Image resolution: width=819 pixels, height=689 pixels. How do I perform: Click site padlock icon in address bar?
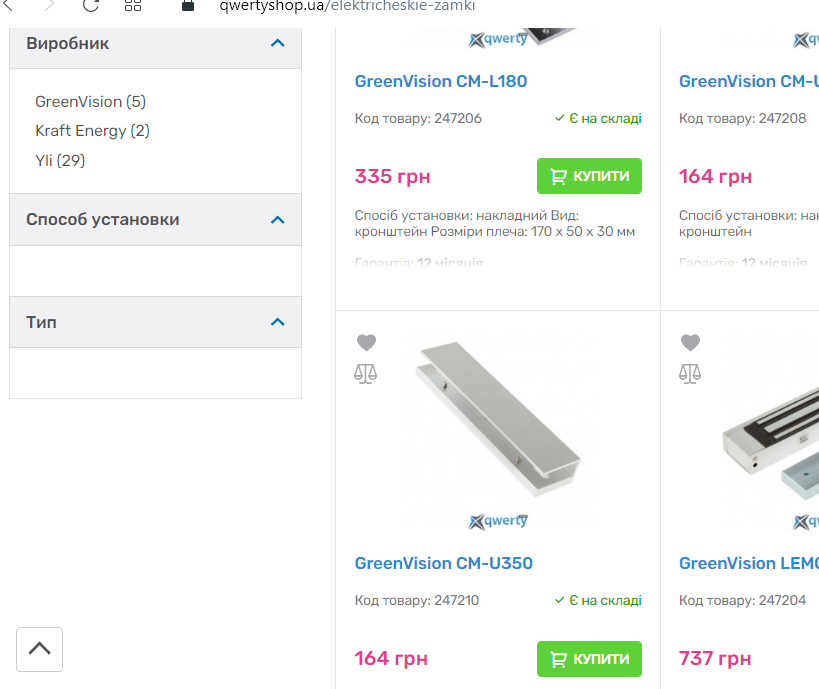click(x=186, y=5)
